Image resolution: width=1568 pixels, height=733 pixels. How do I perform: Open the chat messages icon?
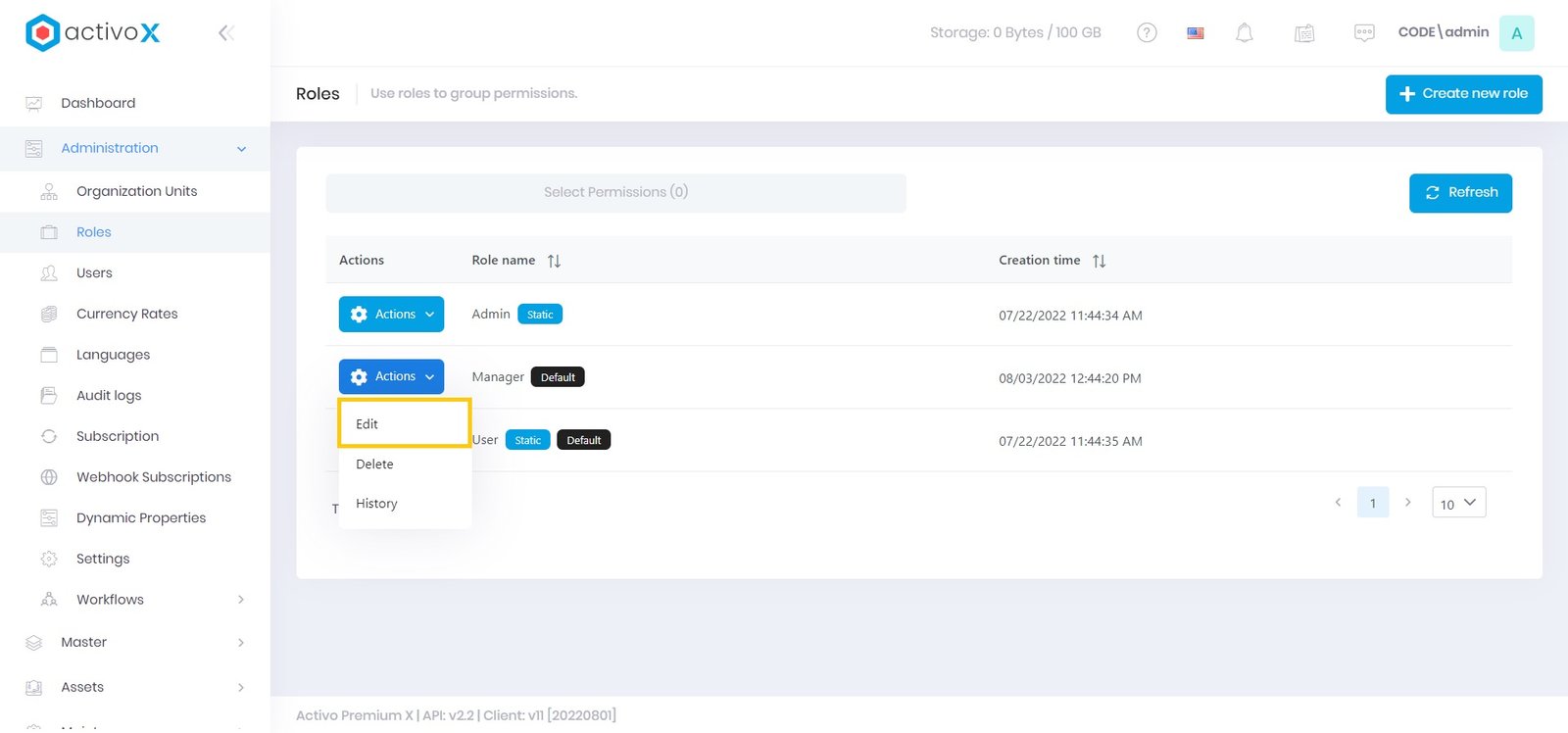(x=1364, y=33)
